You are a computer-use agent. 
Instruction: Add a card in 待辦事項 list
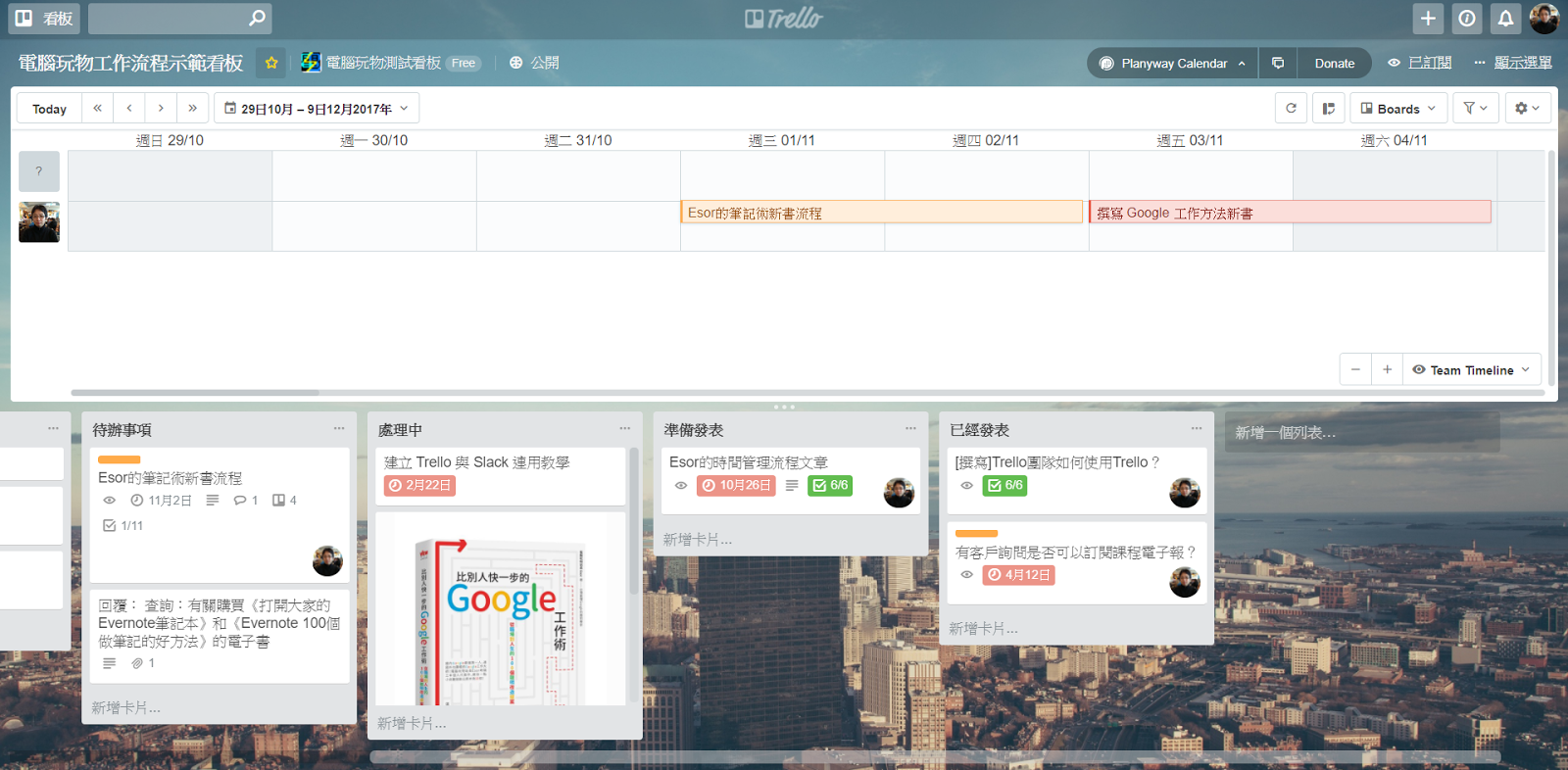[x=126, y=707]
